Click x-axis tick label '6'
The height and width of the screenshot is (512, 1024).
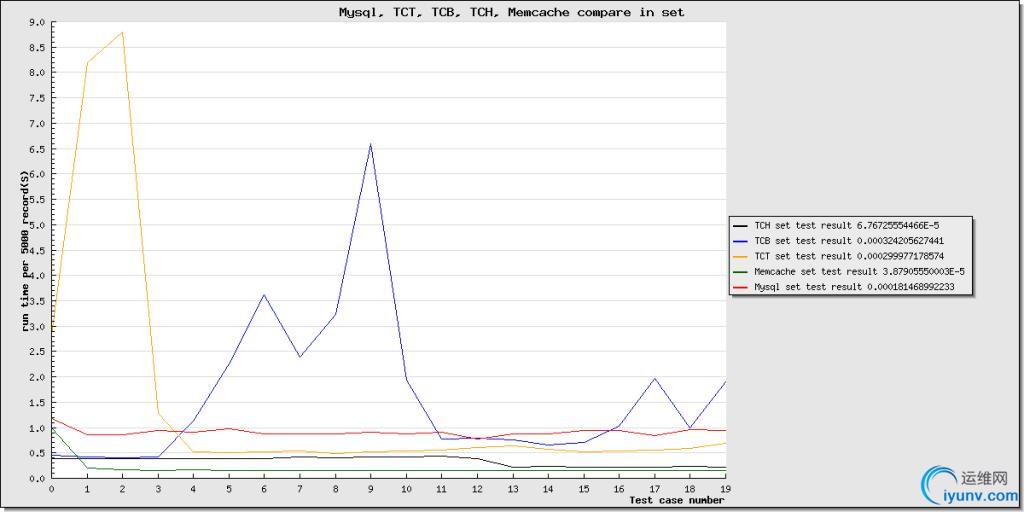pos(264,488)
